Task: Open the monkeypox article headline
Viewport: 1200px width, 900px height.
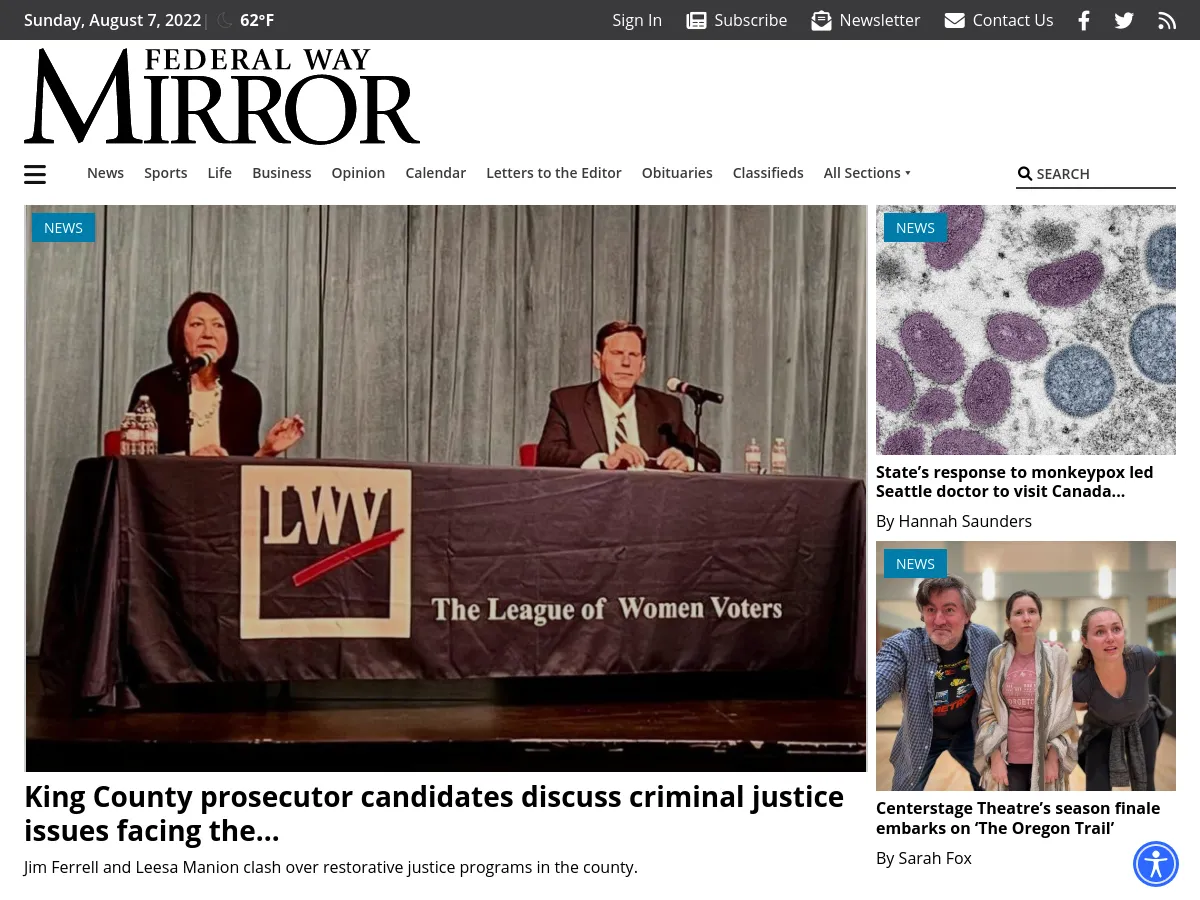Action: tap(1015, 482)
